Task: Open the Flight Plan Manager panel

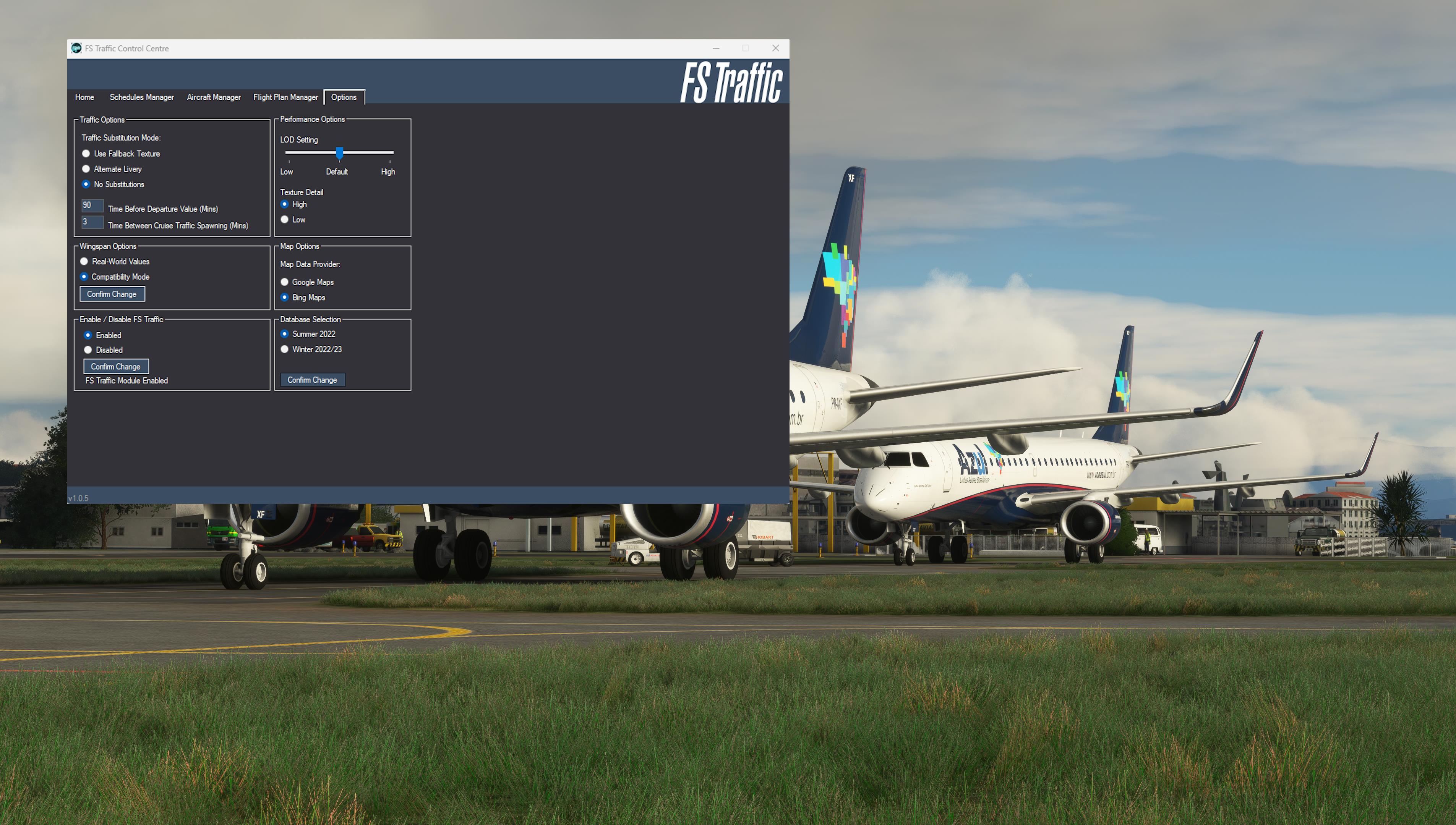Action: 285,97
